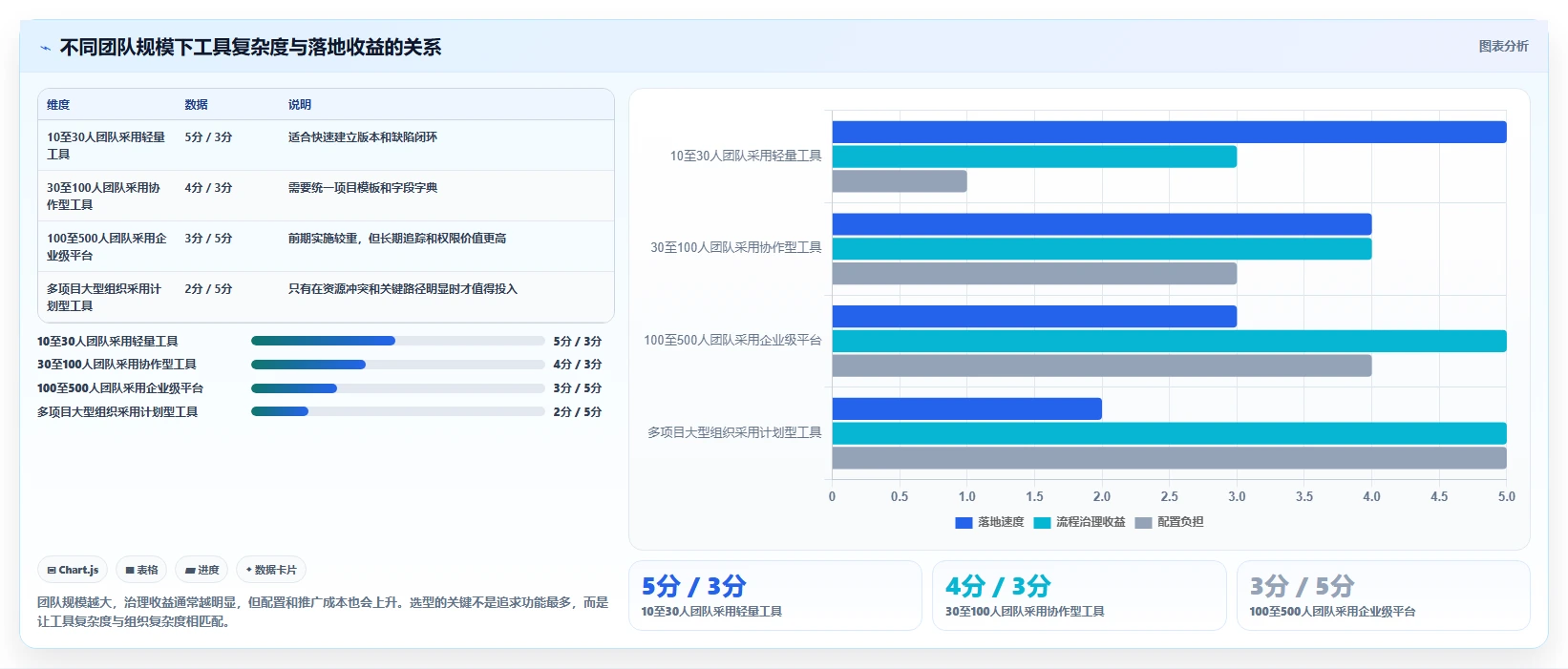Click 2分 / 5分 value in table
1568x669 pixels.
coord(208,289)
